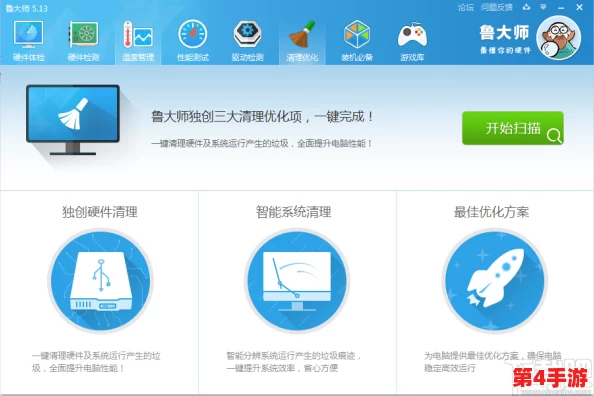The image size is (594, 396).
Task: Click the skin icon in title bar
Action: (526, 7)
